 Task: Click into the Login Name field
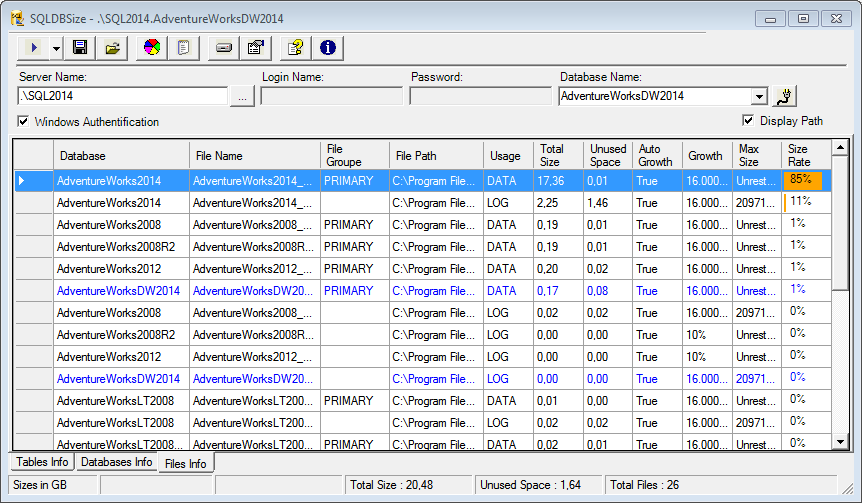click(x=331, y=96)
